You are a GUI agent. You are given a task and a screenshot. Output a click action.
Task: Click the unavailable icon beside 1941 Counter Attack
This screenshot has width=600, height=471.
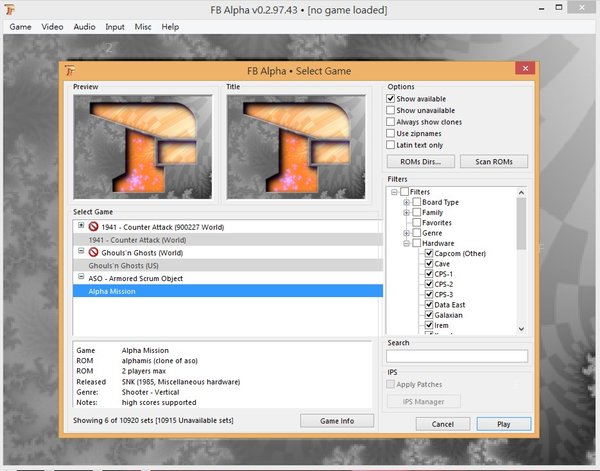(93, 227)
